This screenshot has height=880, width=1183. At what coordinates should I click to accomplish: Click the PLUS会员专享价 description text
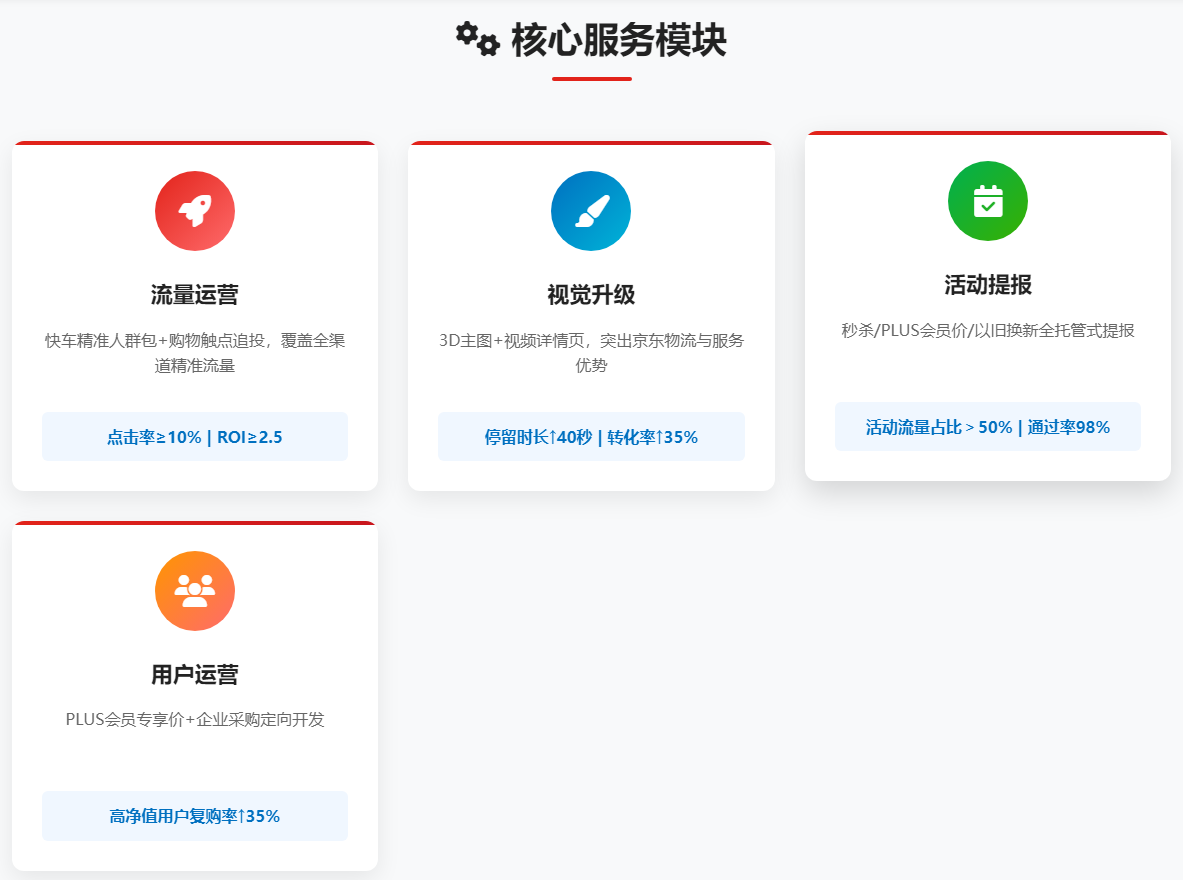point(195,720)
